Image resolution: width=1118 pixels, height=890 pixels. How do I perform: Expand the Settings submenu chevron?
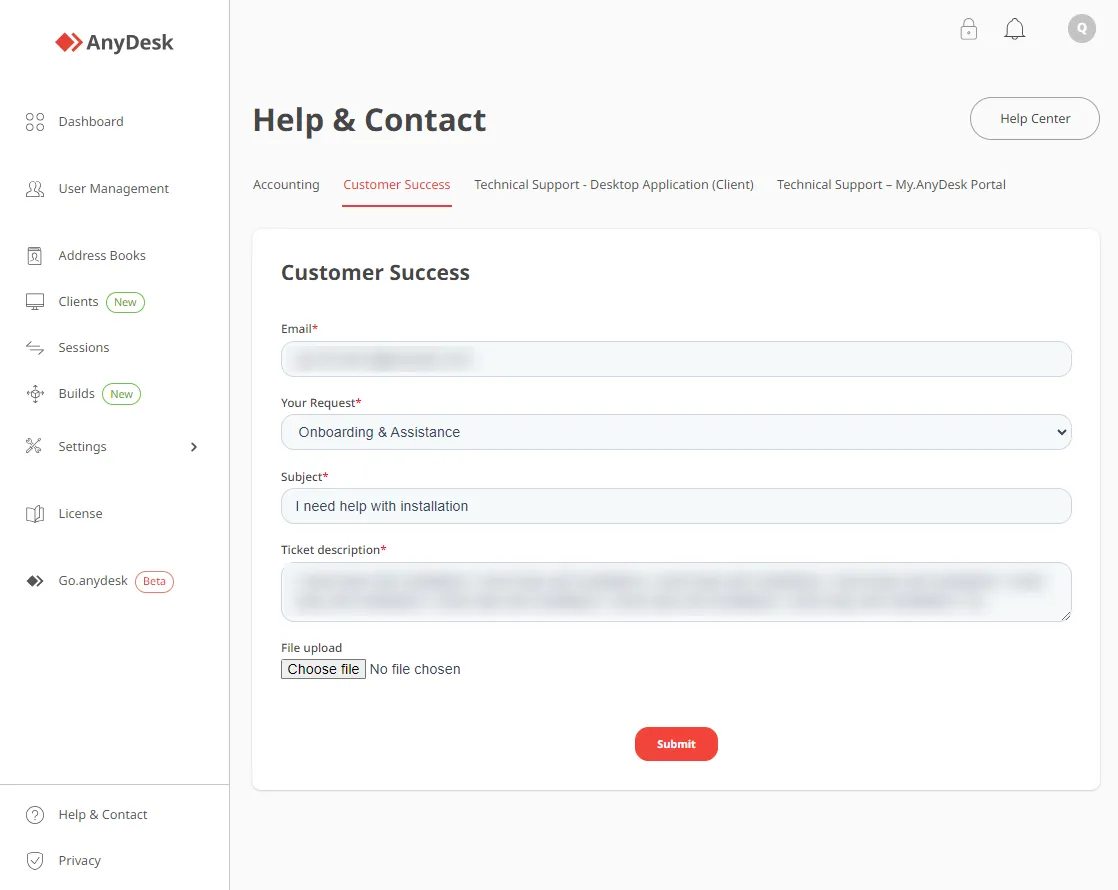pos(194,447)
